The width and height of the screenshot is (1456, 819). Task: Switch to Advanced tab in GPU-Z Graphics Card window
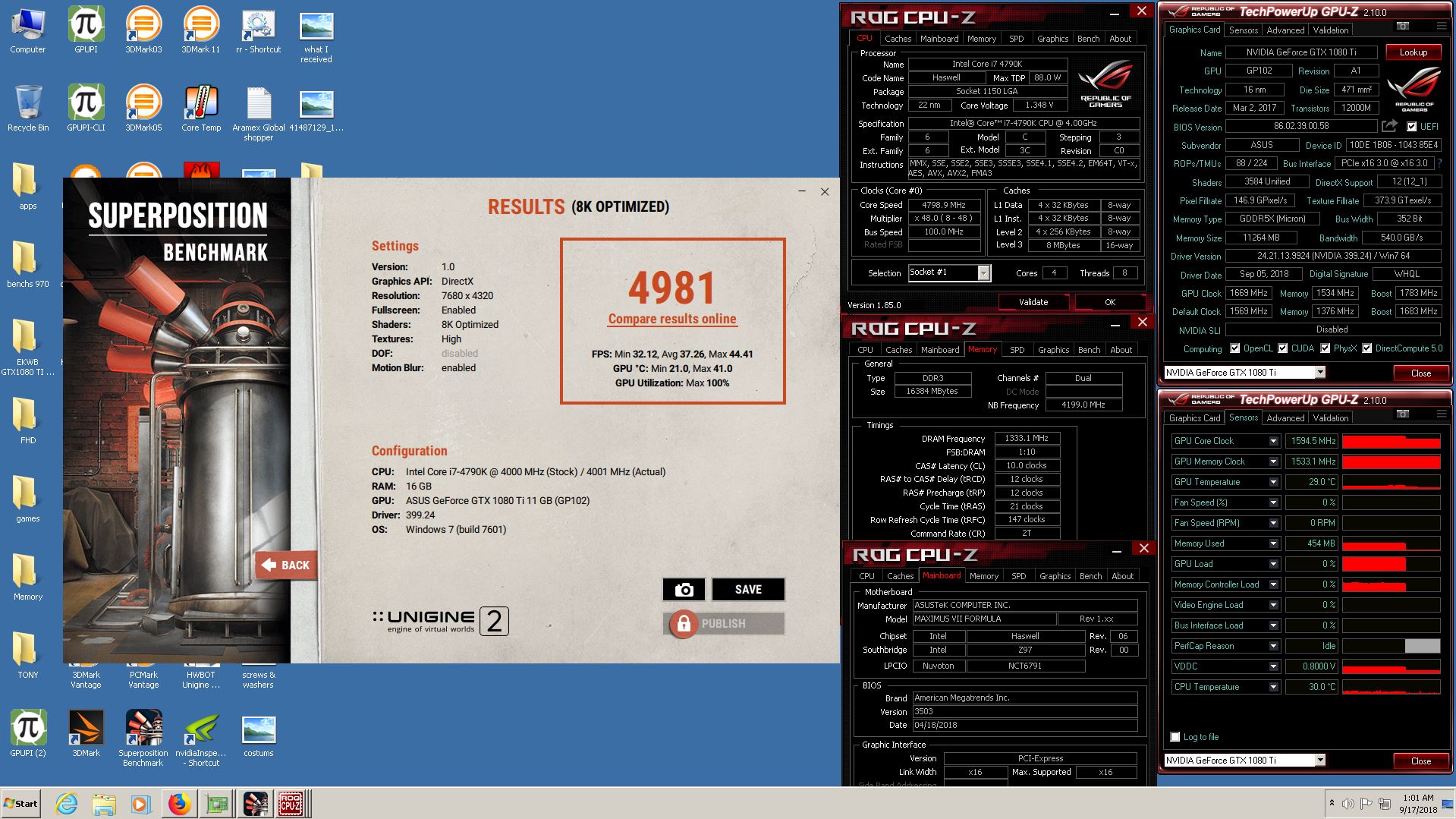(1285, 30)
